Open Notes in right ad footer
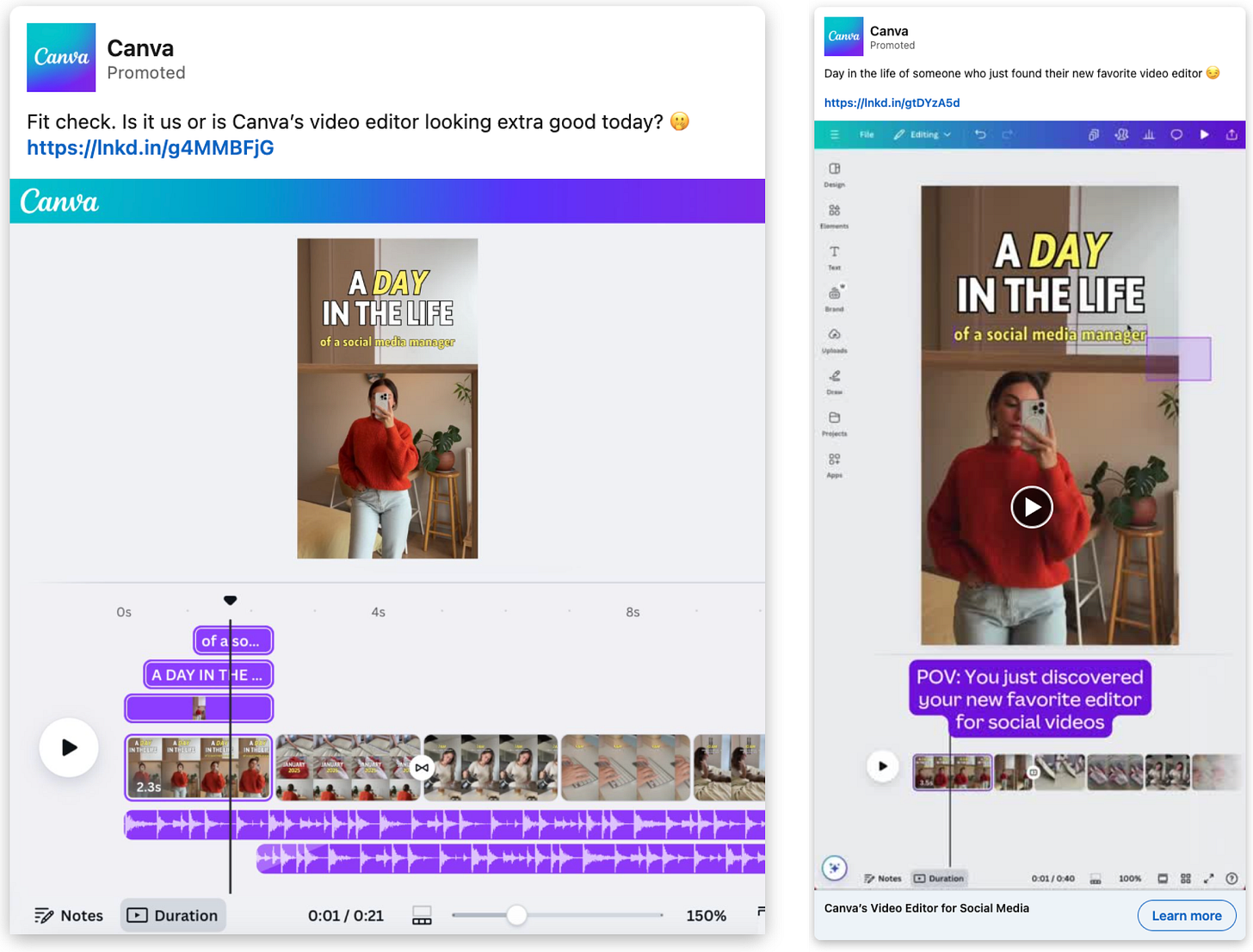 (x=883, y=879)
